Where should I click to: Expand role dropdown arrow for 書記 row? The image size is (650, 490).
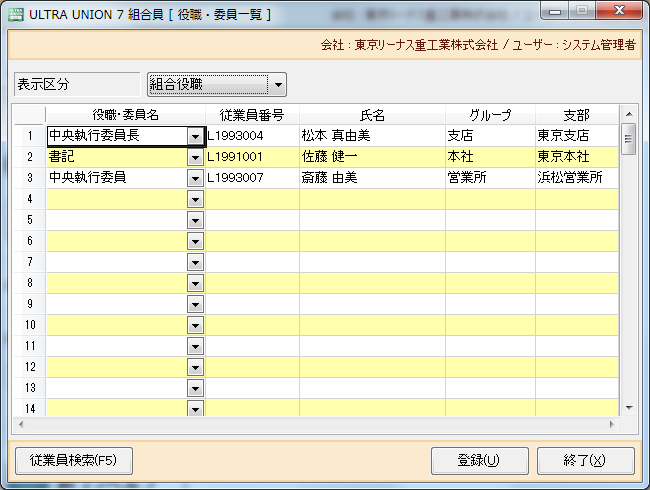pyautogui.click(x=195, y=157)
